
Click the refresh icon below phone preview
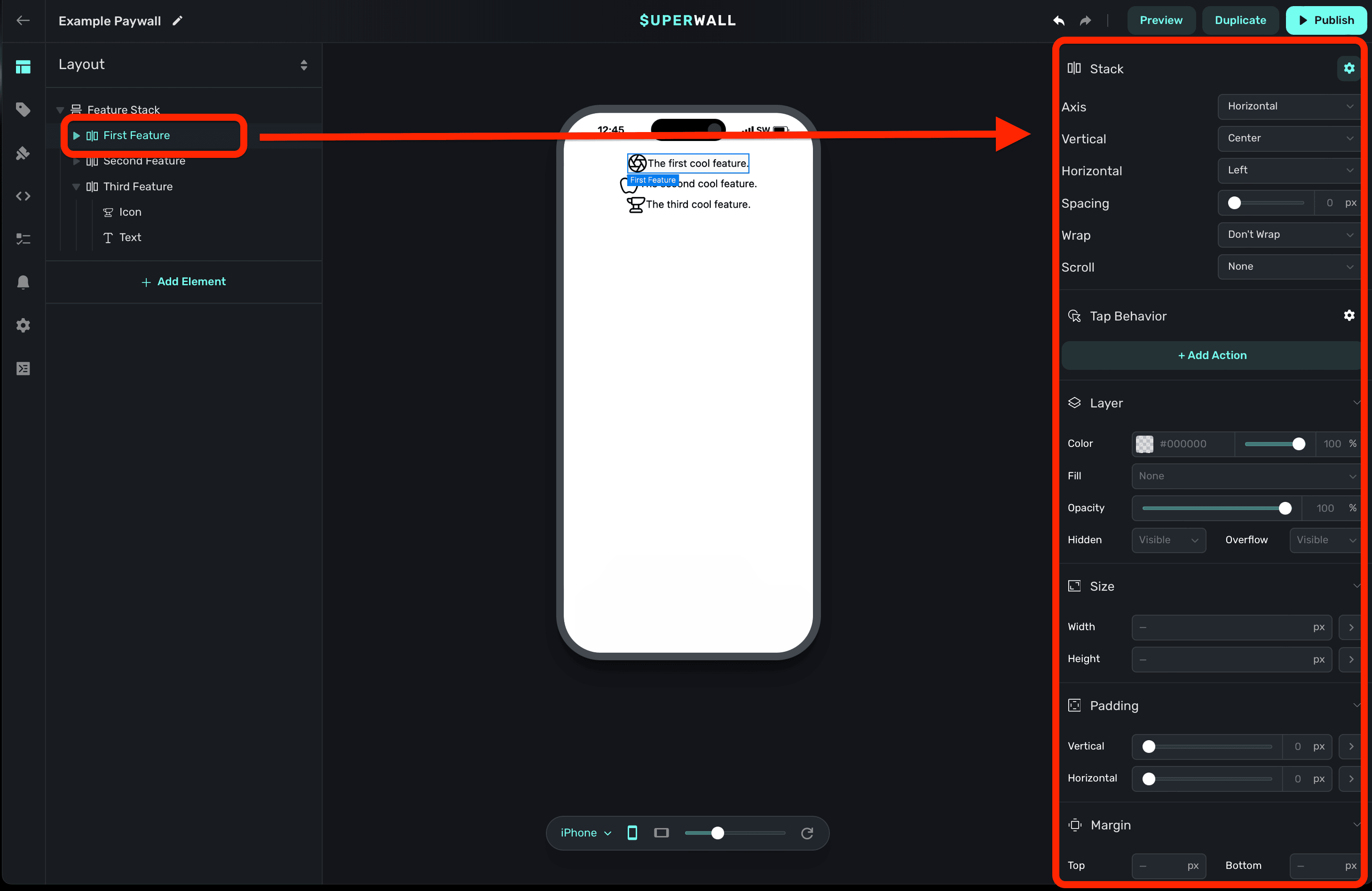[807, 833]
